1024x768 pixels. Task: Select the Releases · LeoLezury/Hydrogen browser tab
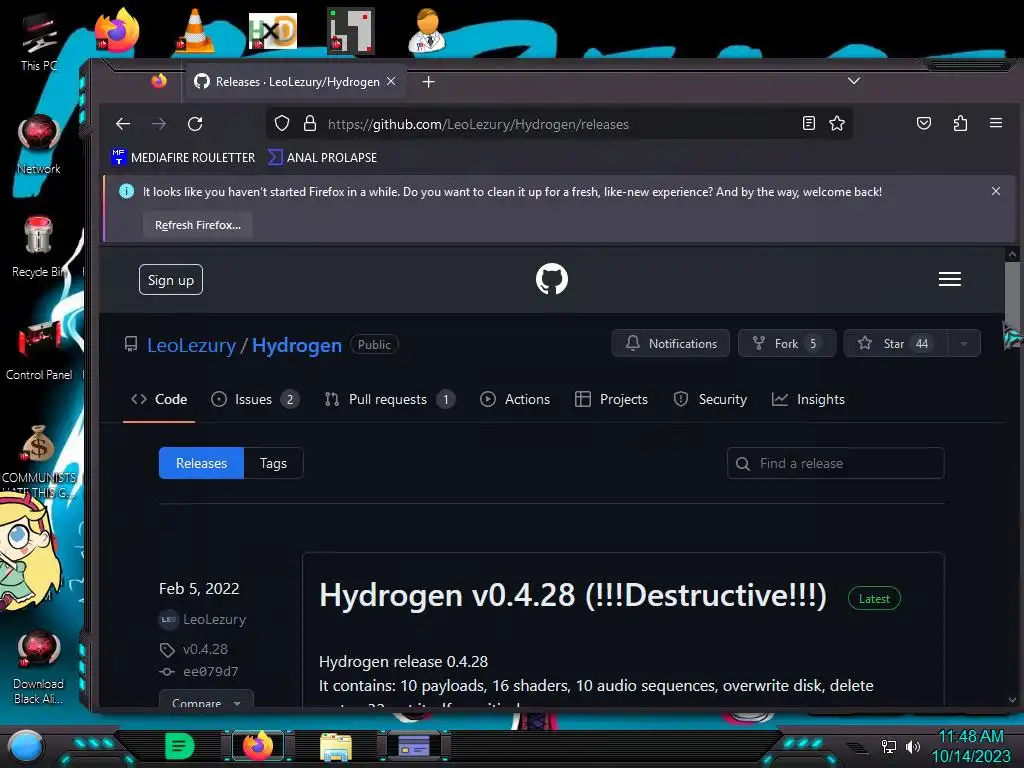point(295,82)
